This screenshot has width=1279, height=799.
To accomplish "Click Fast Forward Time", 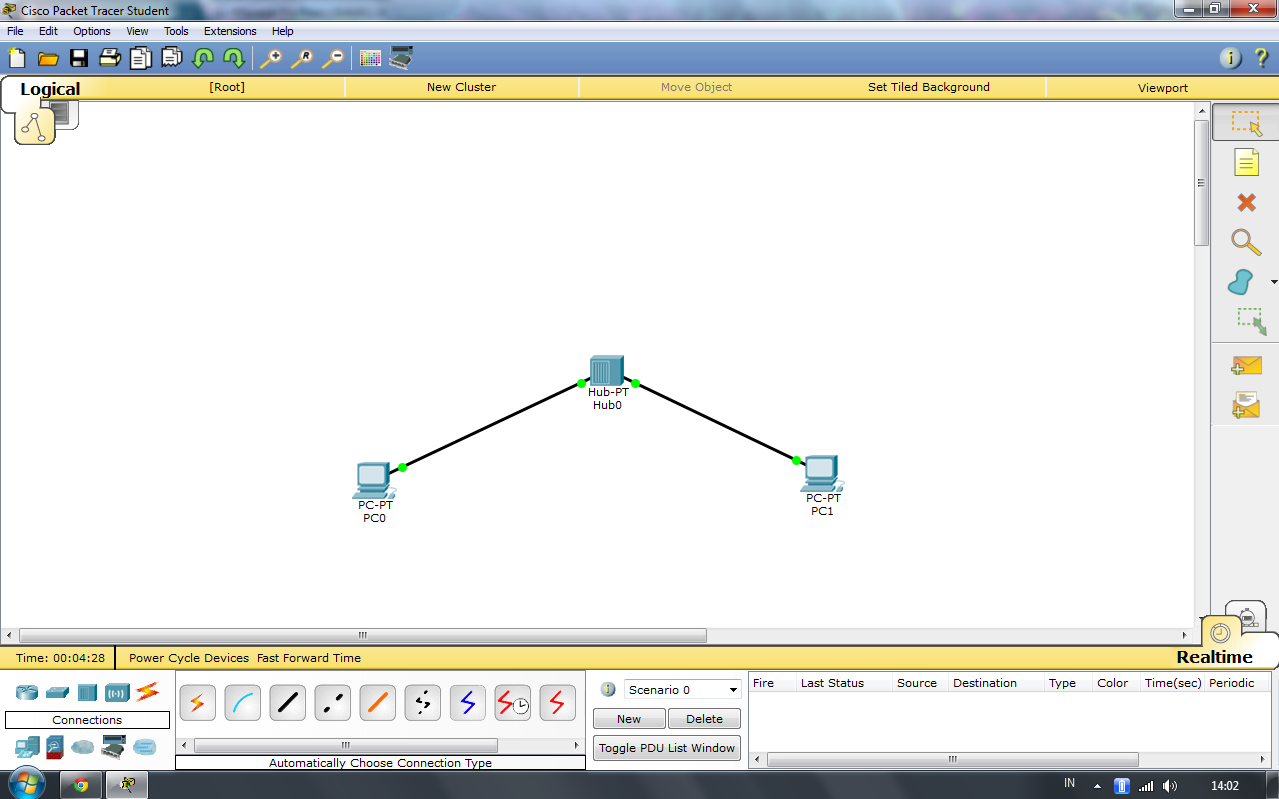I will tap(309, 658).
